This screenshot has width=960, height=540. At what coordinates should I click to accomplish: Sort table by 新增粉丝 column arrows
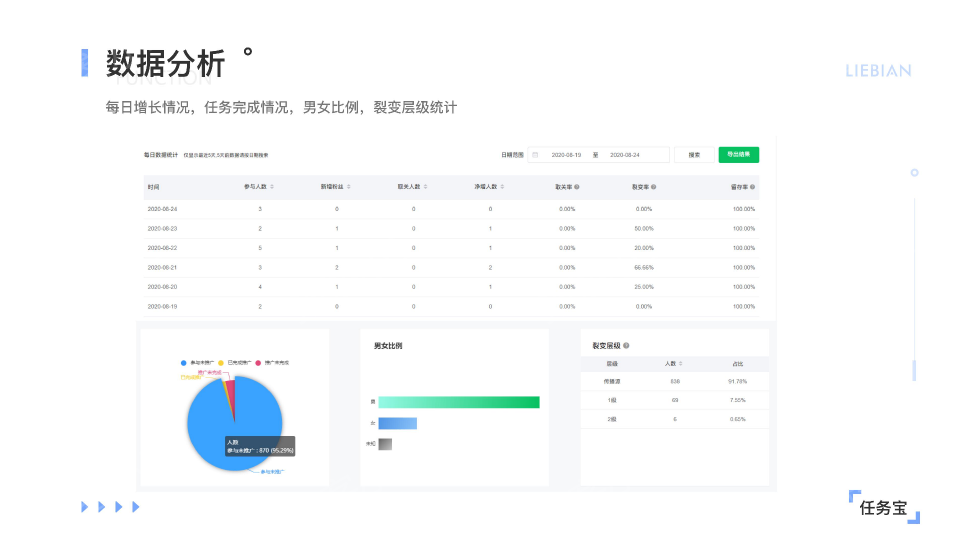pyautogui.click(x=349, y=187)
